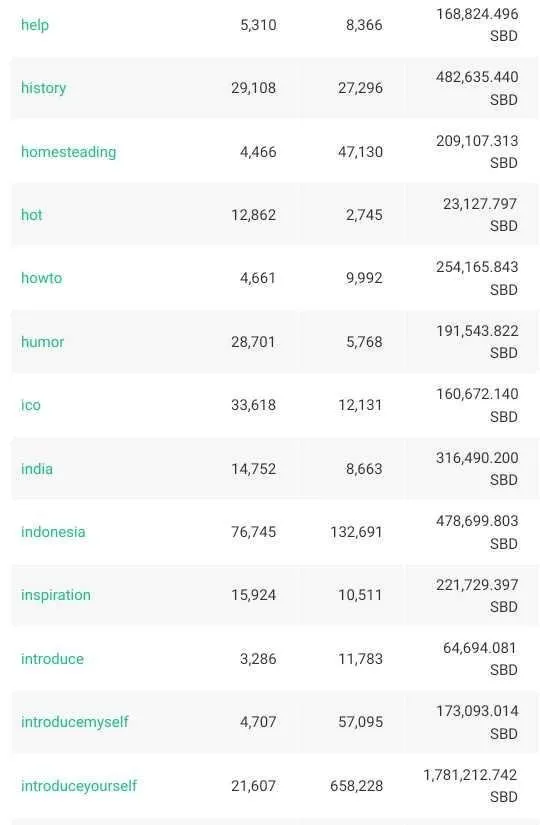Click the humor tag link
This screenshot has width=540, height=825.
click(43, 342)
